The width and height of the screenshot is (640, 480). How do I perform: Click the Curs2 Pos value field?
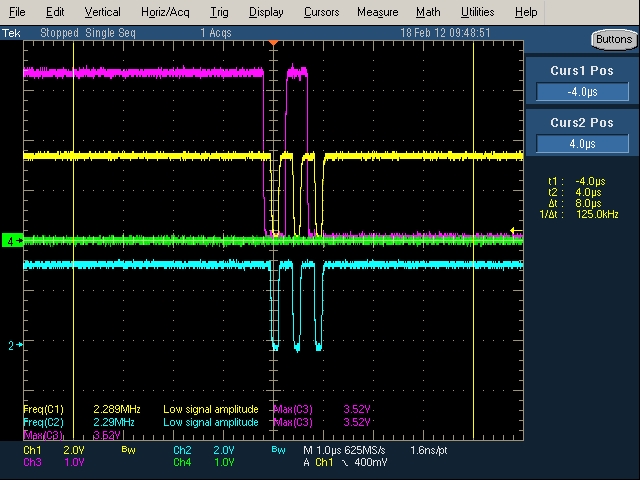[x=582, y=144]
